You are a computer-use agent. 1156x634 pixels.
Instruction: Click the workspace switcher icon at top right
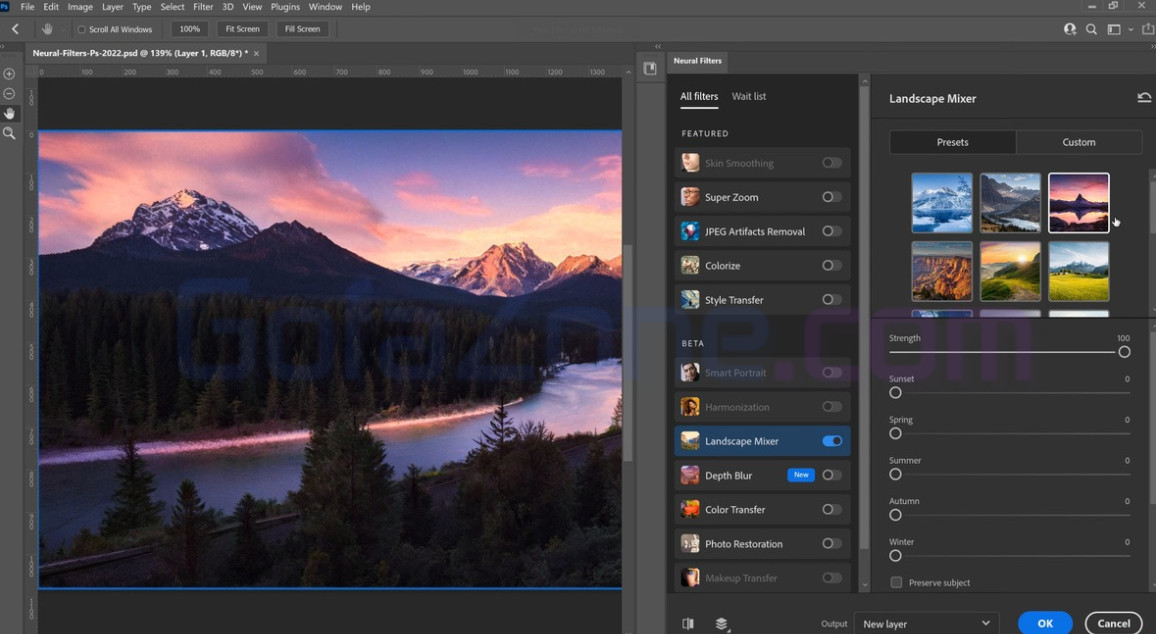[x=1113, y=29]
